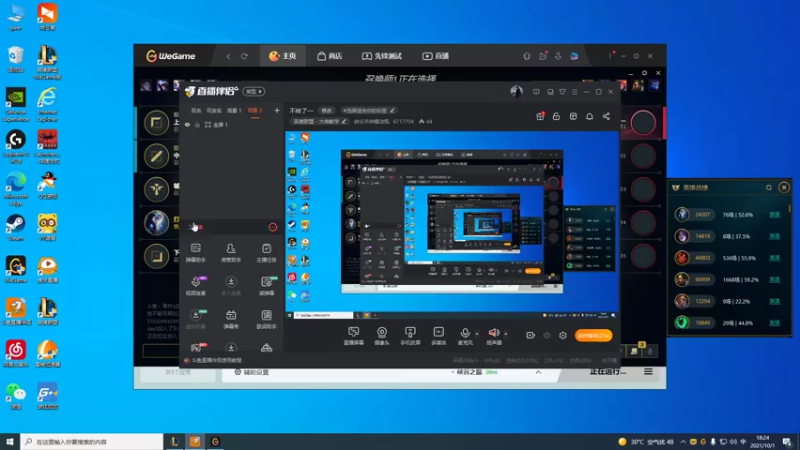This screenshot has width=800, height=450.
Task: Click the streamer avatar in title bar
Action: point(516,92)
